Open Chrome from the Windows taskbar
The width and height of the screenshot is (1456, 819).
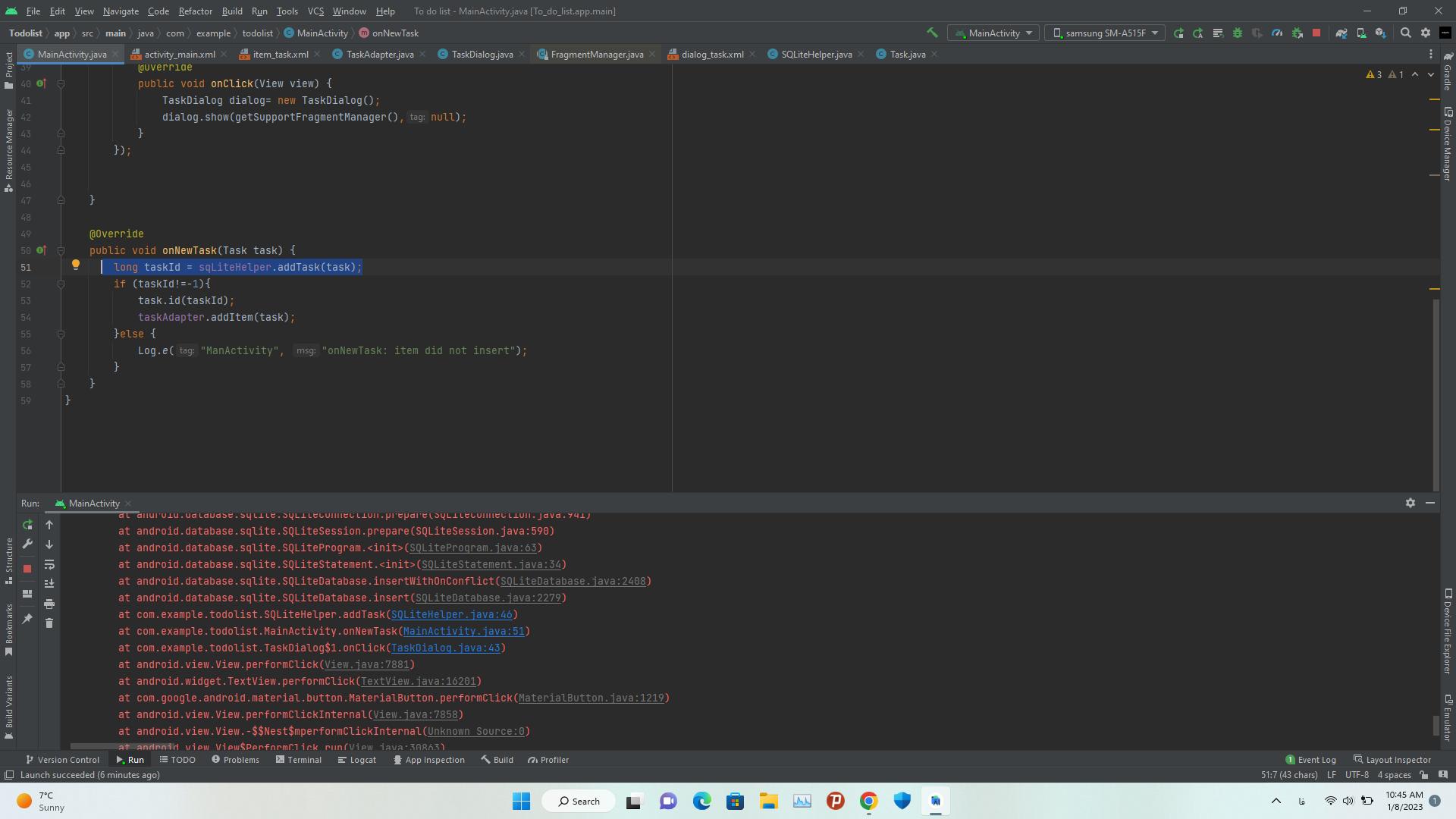tap(868, 801)
